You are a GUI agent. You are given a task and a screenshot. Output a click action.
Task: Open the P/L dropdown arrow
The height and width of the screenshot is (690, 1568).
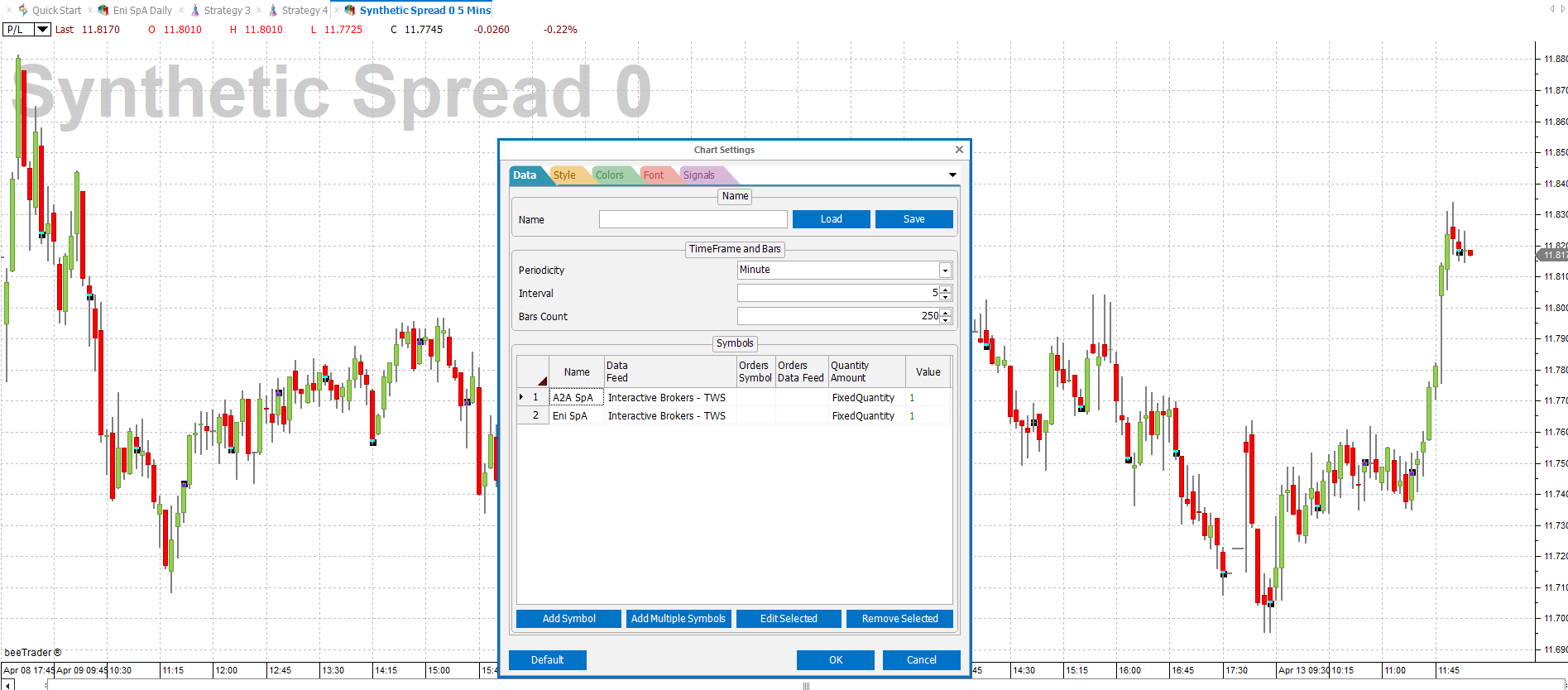[x=42, y=29]
